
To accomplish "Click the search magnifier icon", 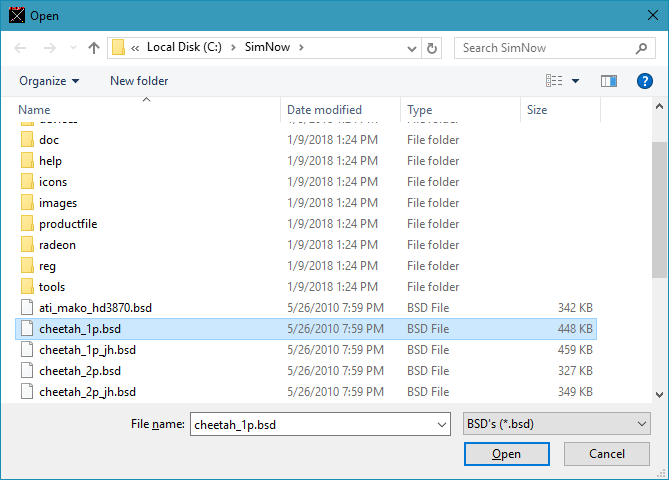I will 642,48.
